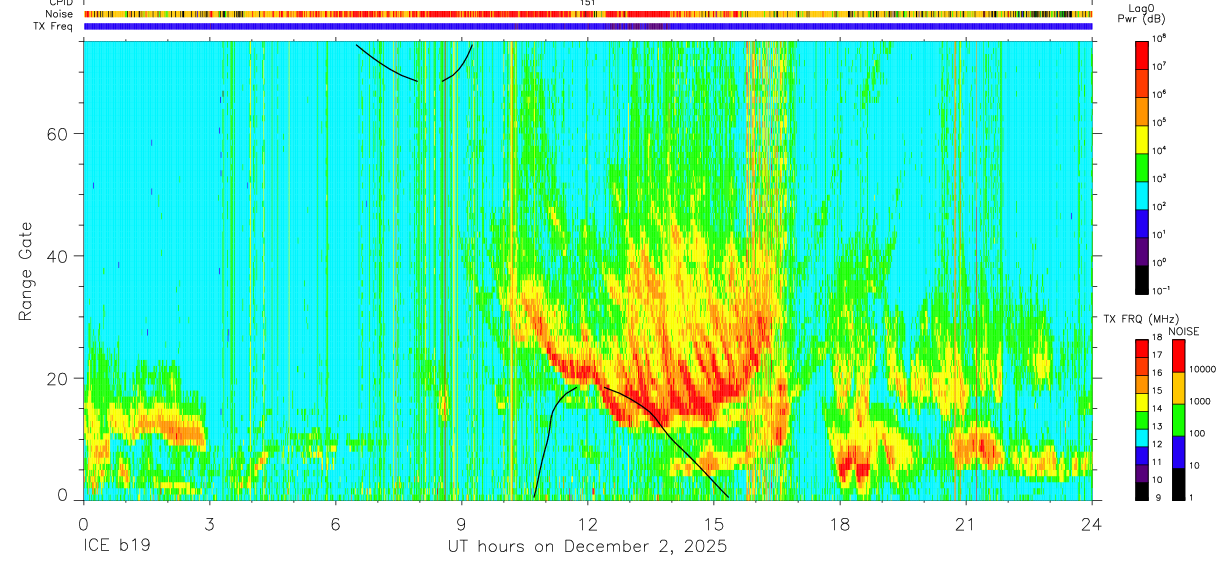Click the green segment of the NOISE color bar

(1178, 420)
